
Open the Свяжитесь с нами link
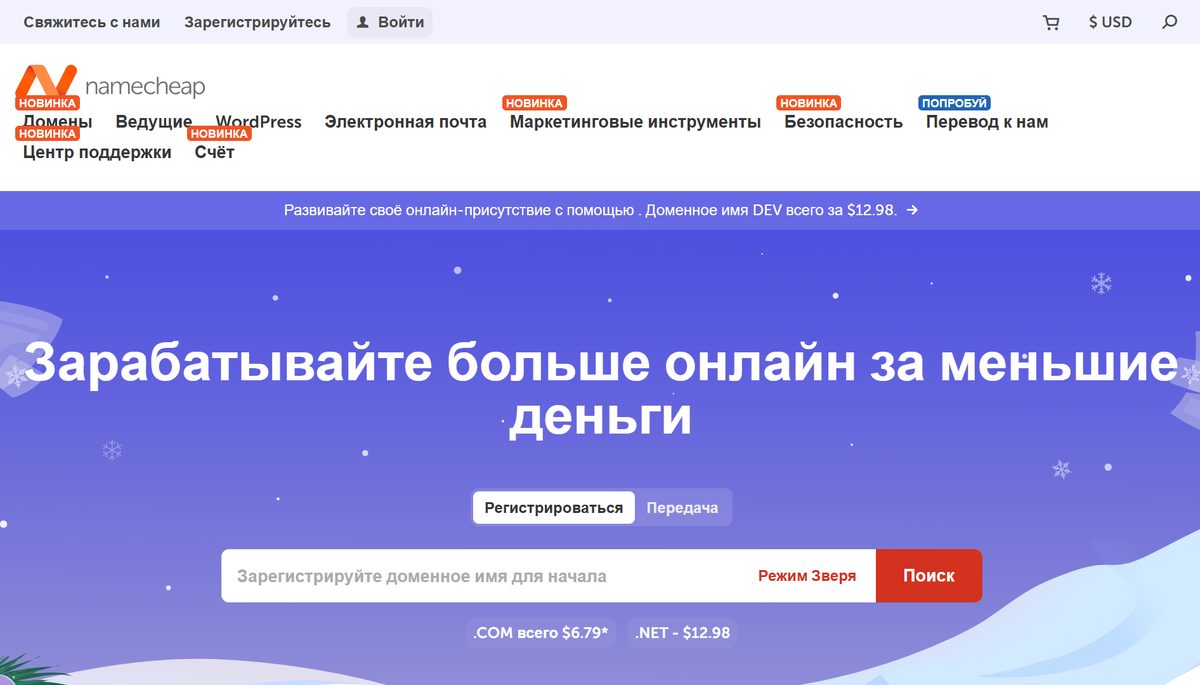(92, 22)
